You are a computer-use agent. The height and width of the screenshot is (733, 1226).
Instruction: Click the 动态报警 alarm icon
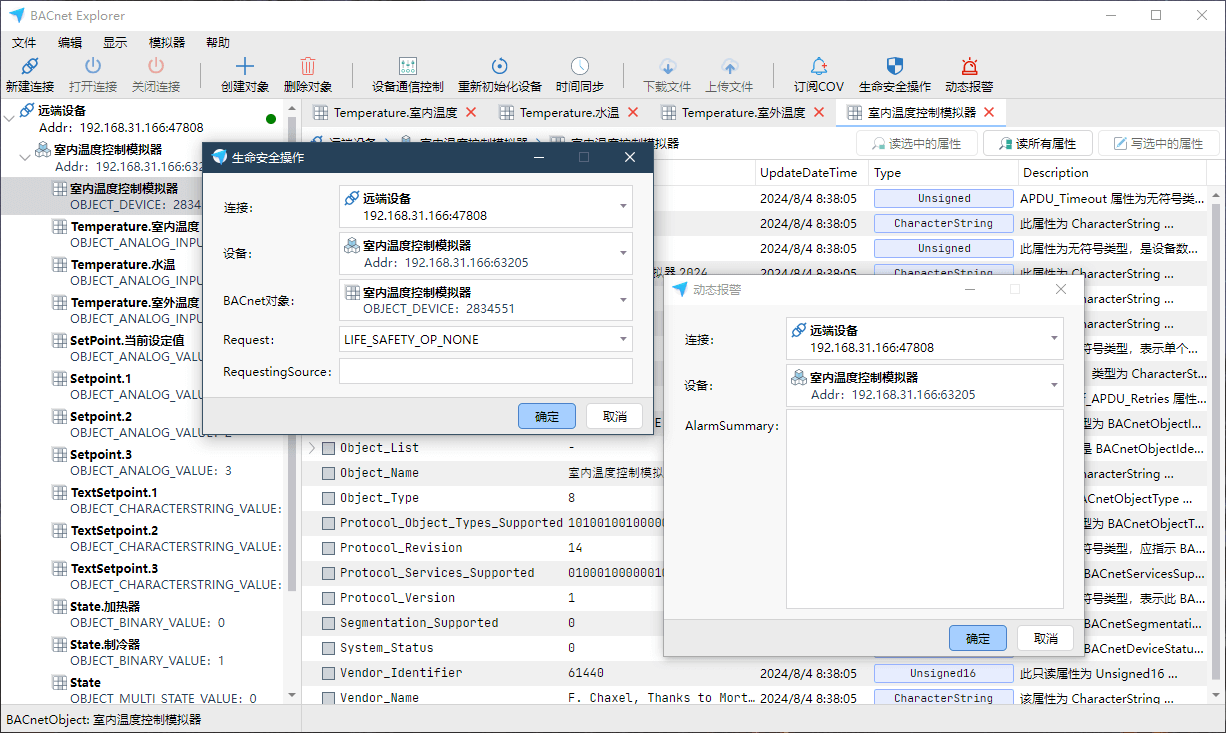coord(968,68)
